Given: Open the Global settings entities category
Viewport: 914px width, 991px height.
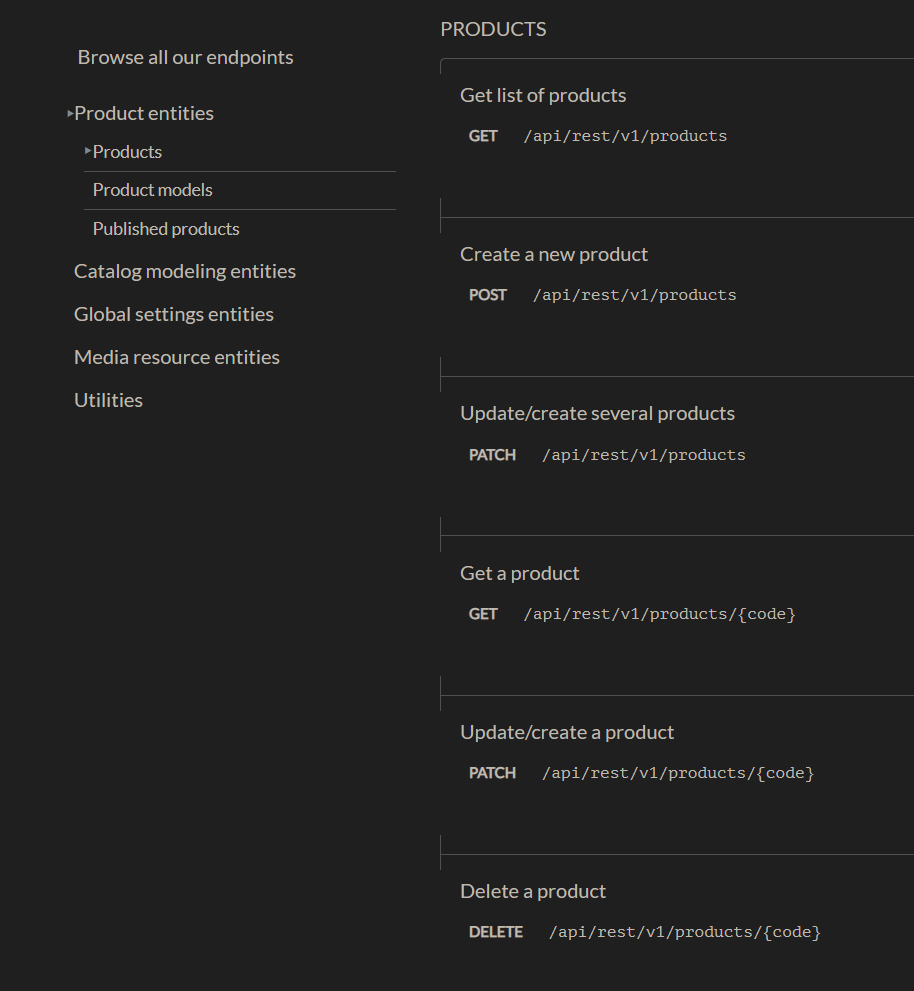Looking at the screenshot, I should (173, 313).
